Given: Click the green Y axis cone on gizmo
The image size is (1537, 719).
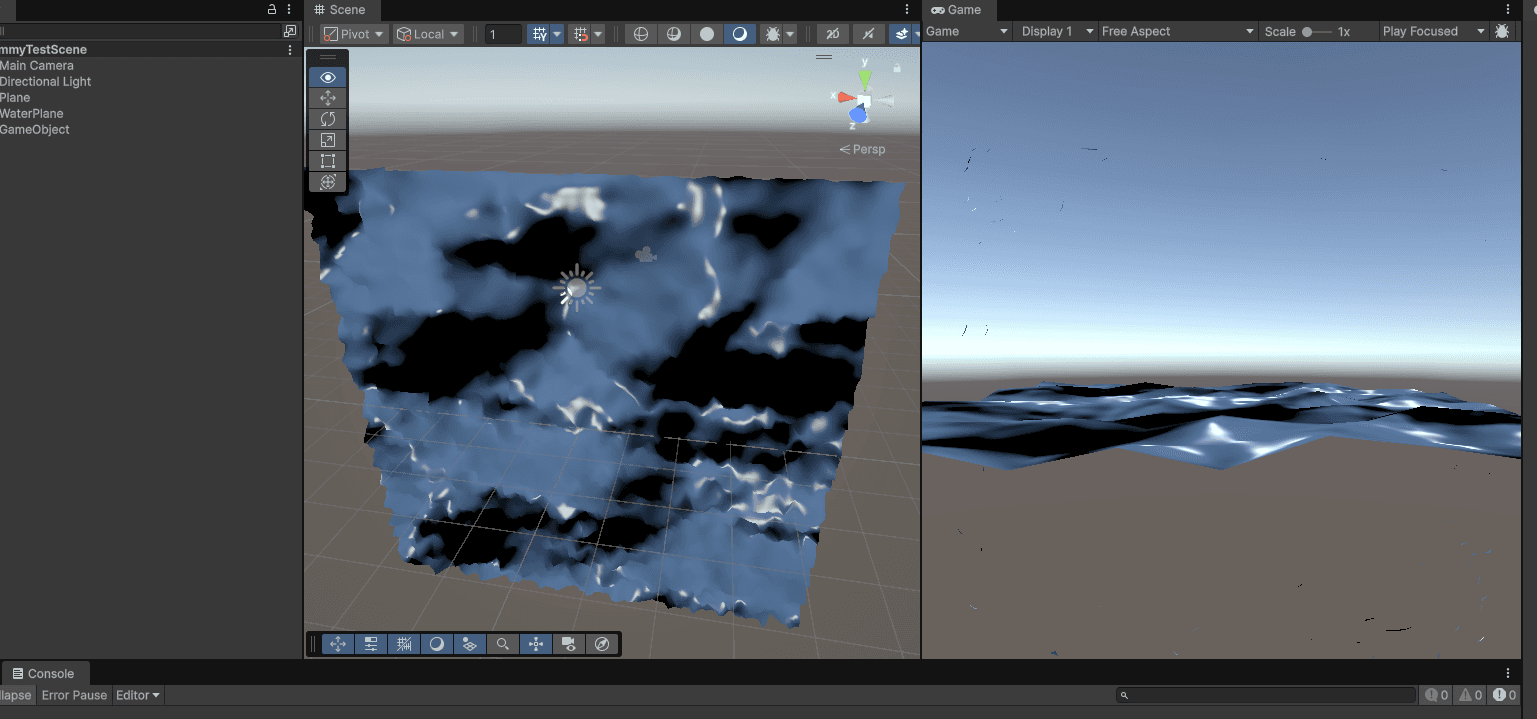Looking at the screenshot, I should [865, 78].
